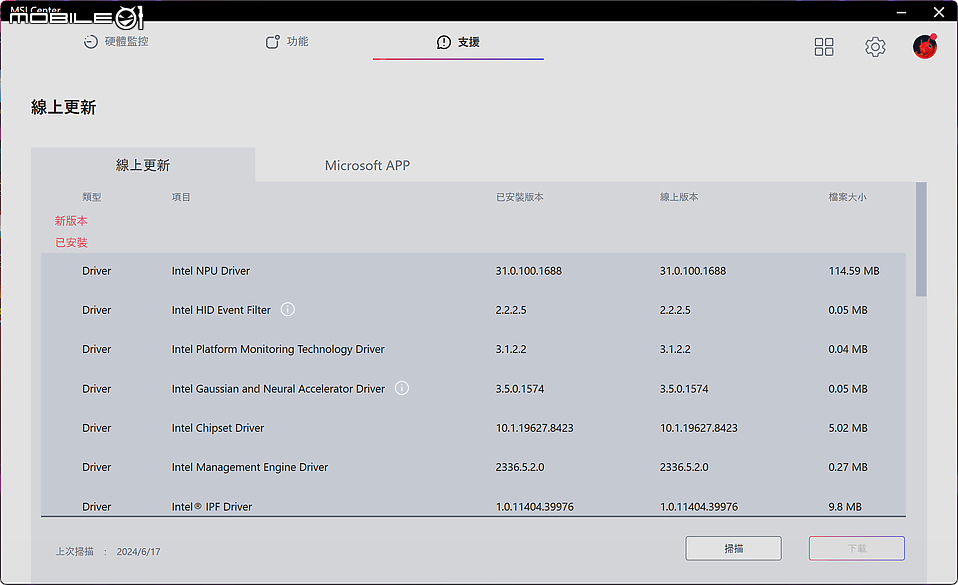Show info for Intel HID Event Filter
The image size is (958, 585).
(x=288, y=309)
